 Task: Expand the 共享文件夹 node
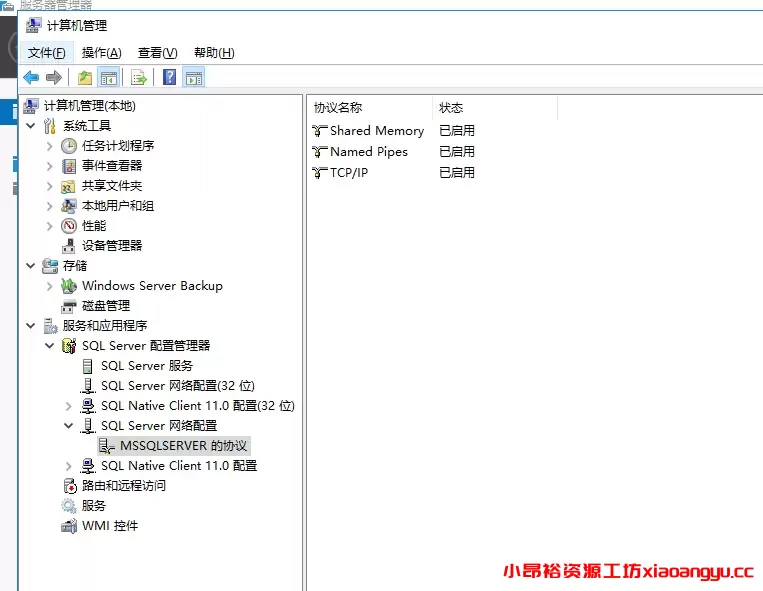point(49,186)
